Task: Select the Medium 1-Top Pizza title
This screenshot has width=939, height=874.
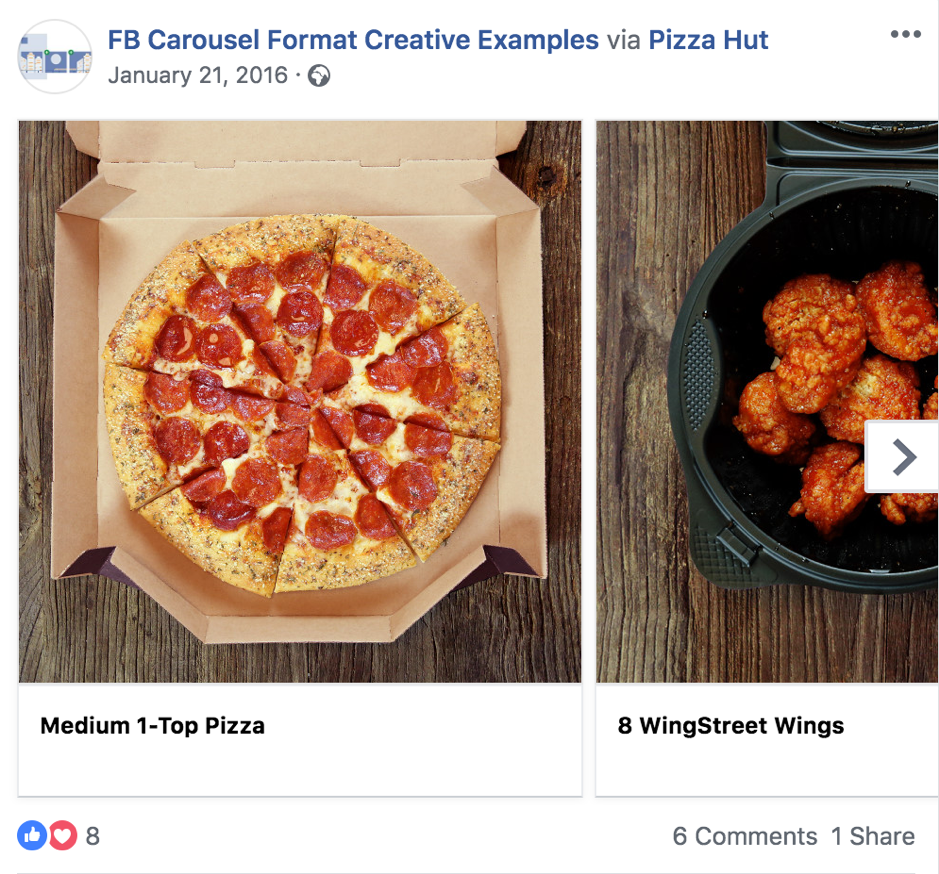Action: [x=152, y=726]
